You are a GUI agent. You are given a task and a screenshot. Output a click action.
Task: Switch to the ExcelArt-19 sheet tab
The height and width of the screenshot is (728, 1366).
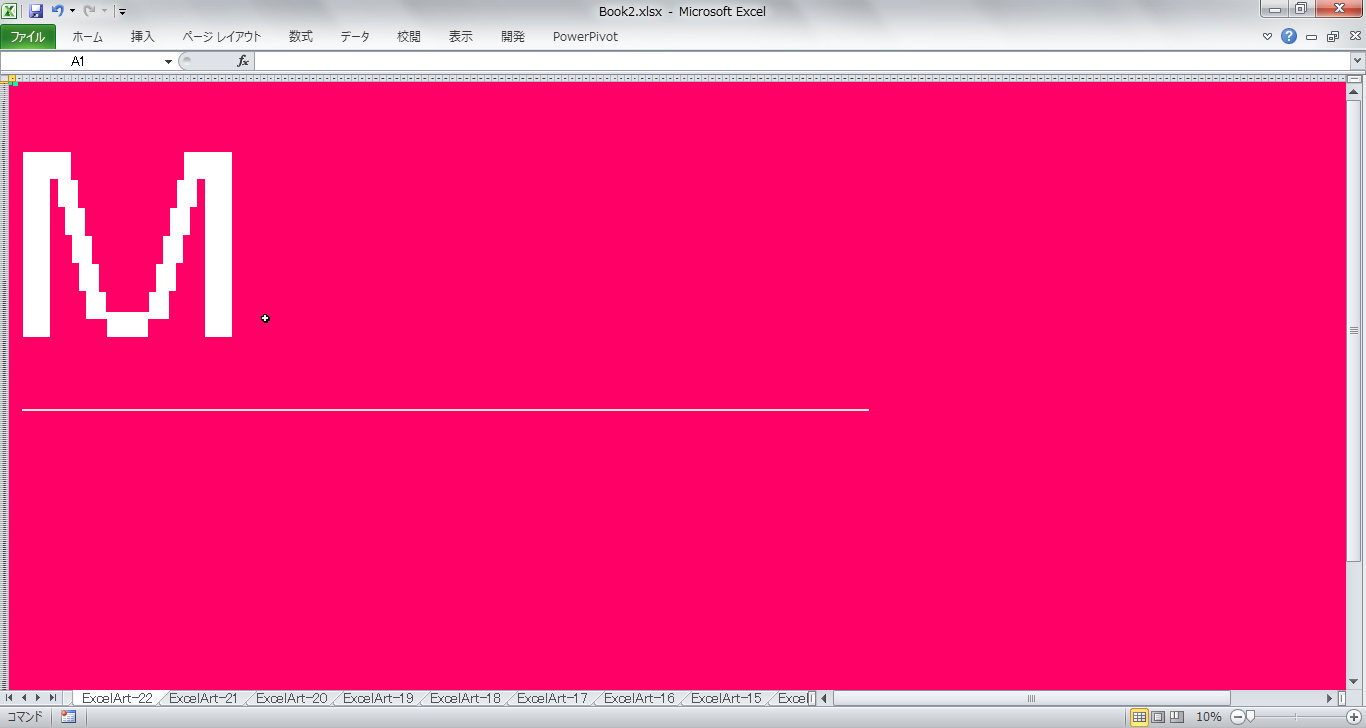point(378,698)
